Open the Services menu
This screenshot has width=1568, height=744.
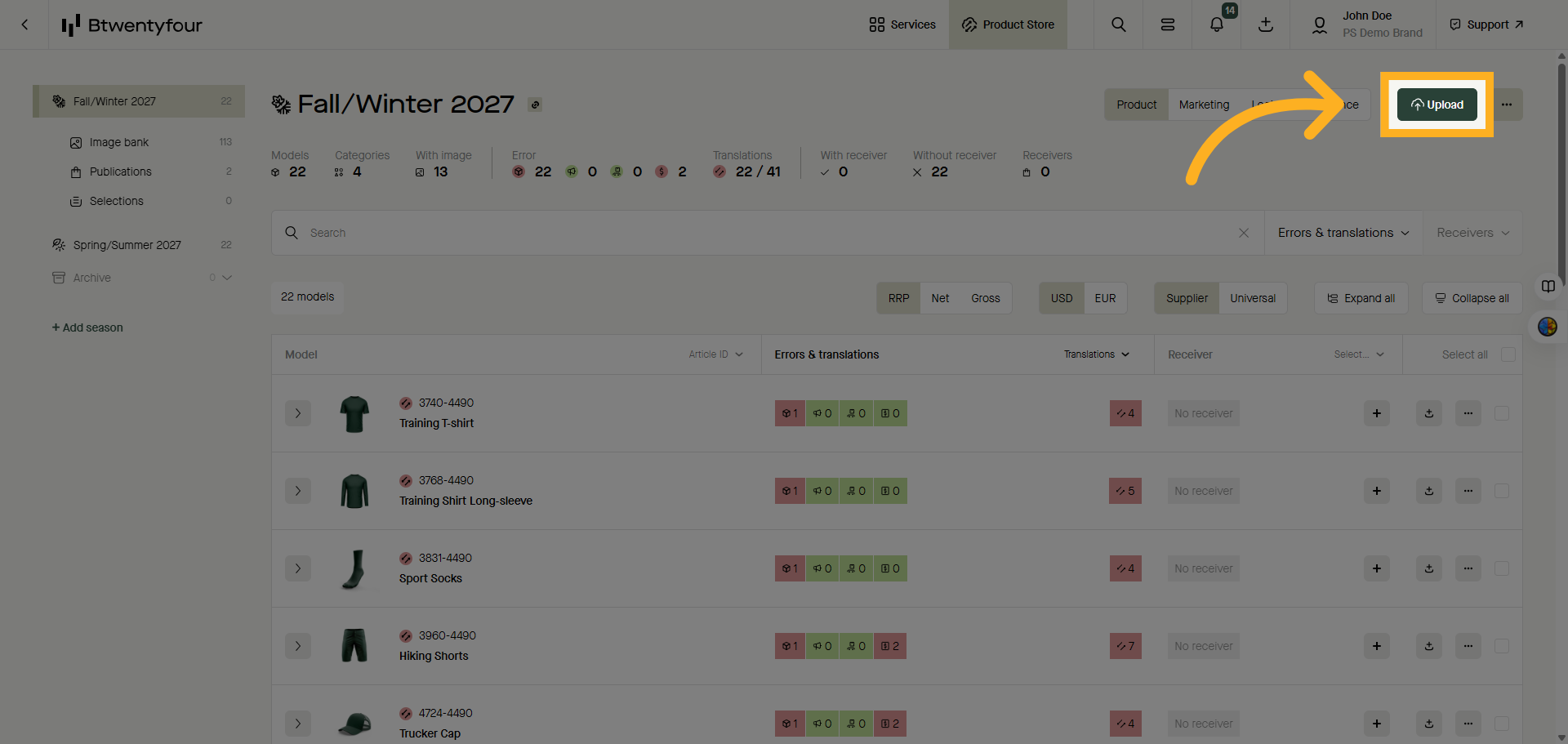902,25
